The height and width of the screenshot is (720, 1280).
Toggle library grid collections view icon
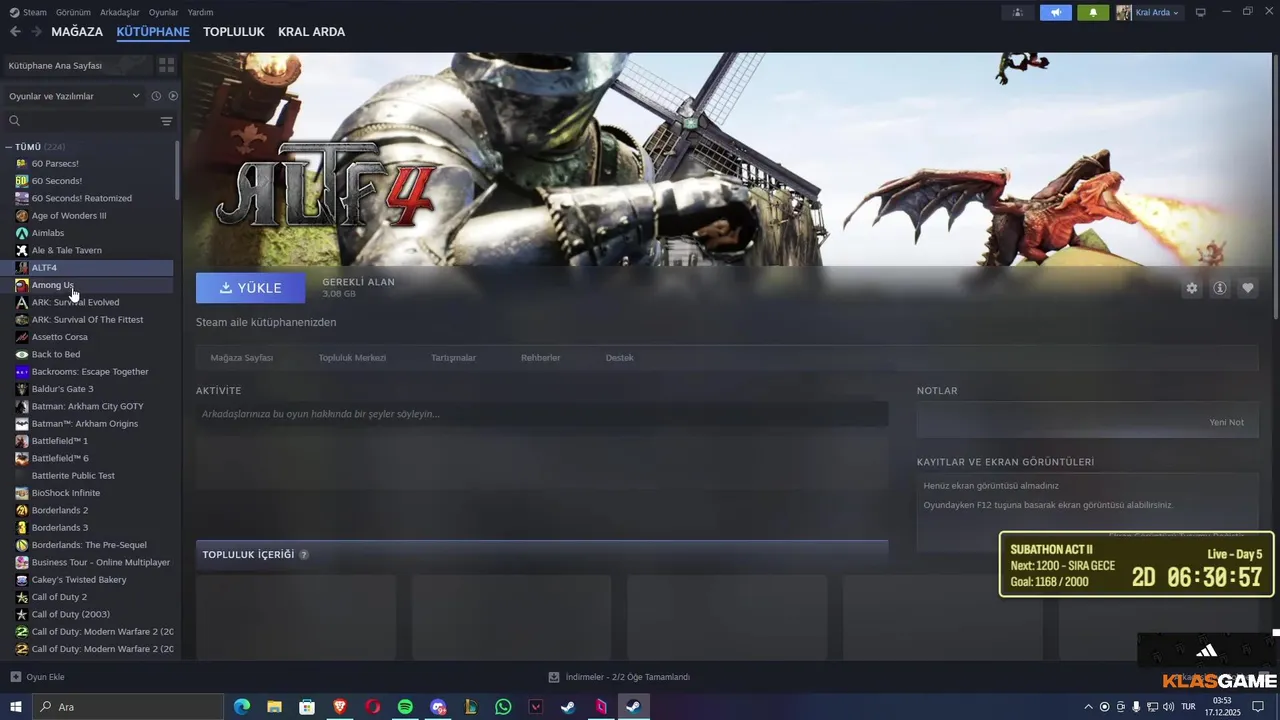[x=166, y=65]
